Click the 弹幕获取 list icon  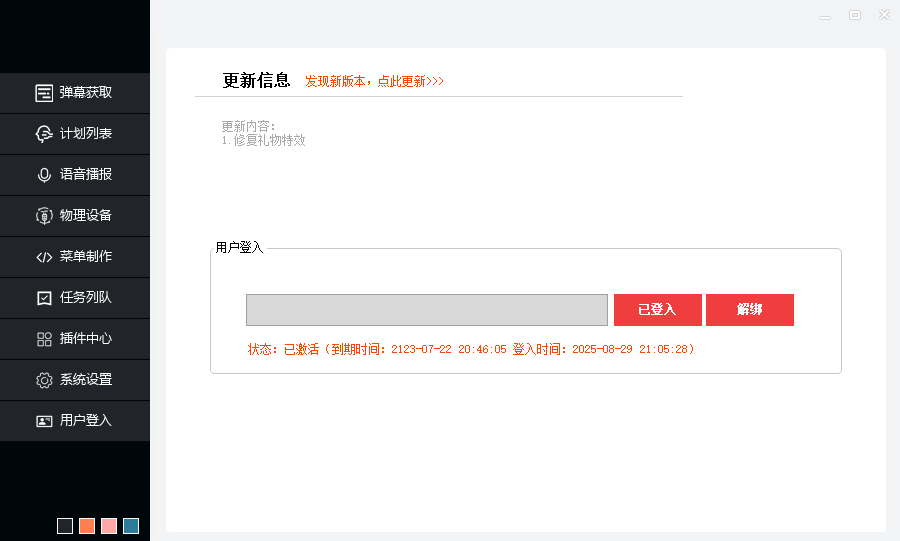point(44,93)
